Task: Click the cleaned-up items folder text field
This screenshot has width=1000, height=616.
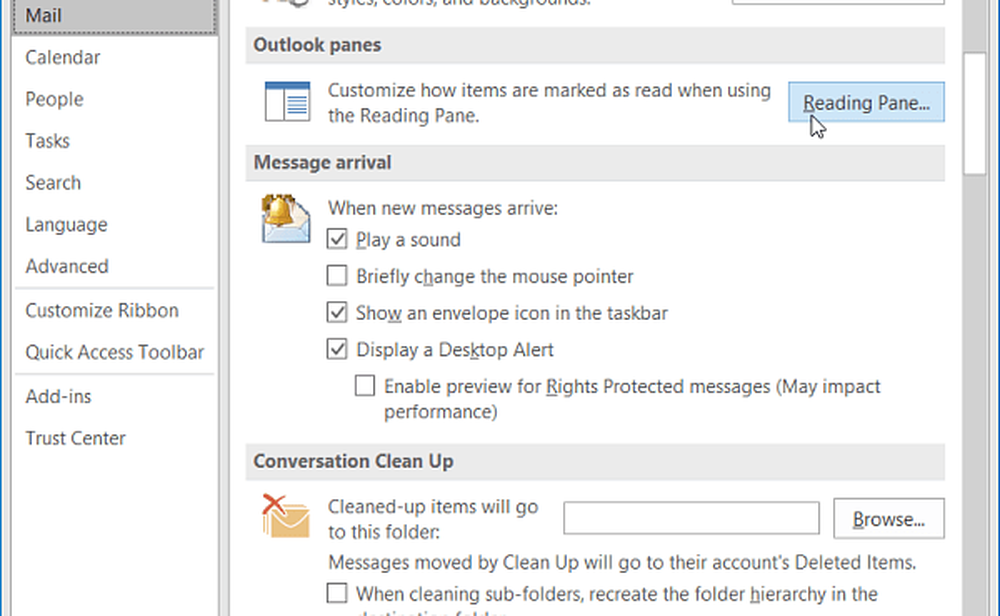Action: point(691,518)
